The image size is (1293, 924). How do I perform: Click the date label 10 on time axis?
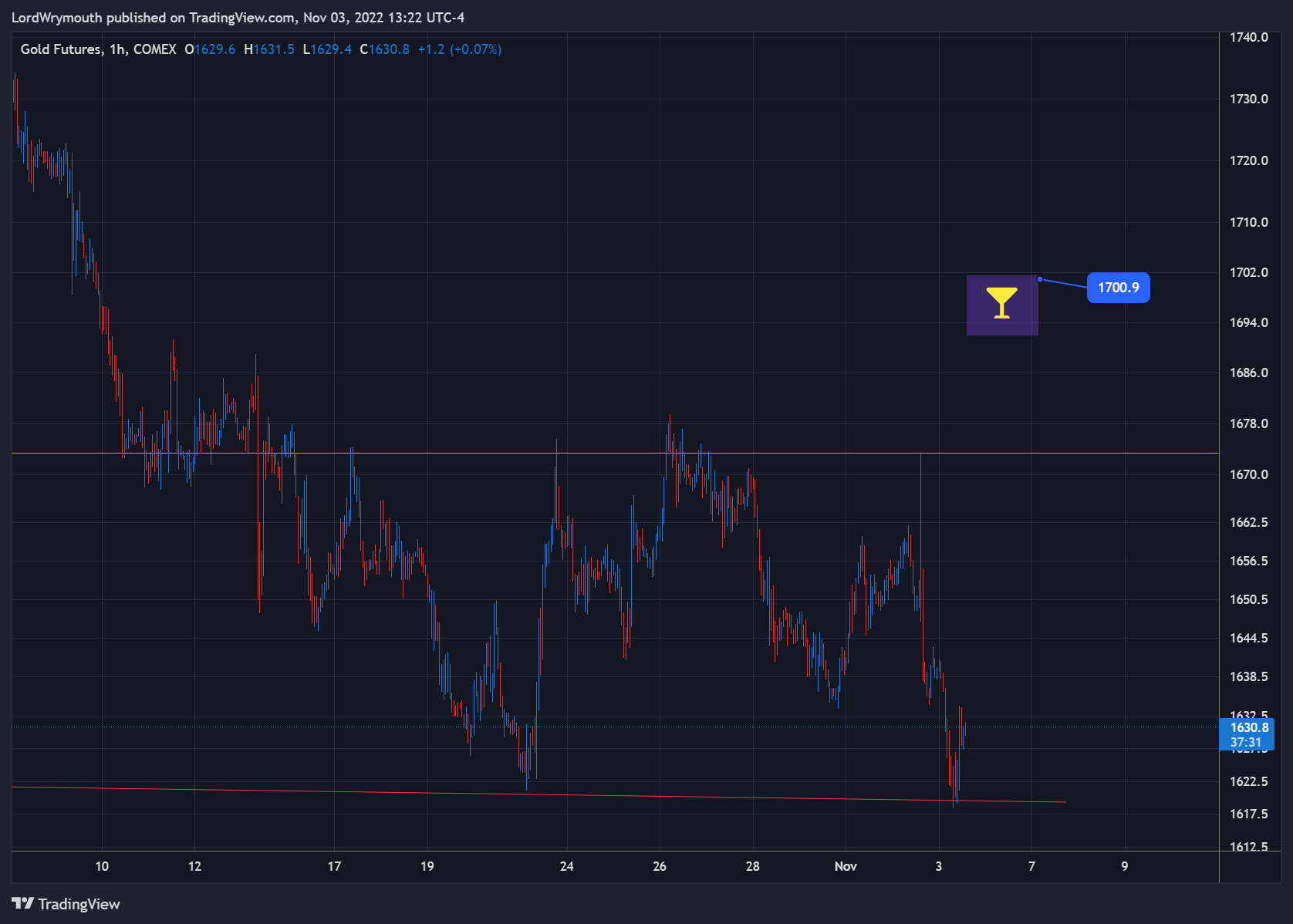click(x=102, y=866)
